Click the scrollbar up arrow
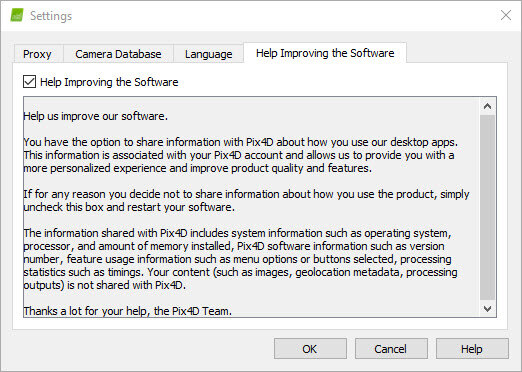Image resolution: width=522 pixels, height=372 pixels. [x=487, y=106]
